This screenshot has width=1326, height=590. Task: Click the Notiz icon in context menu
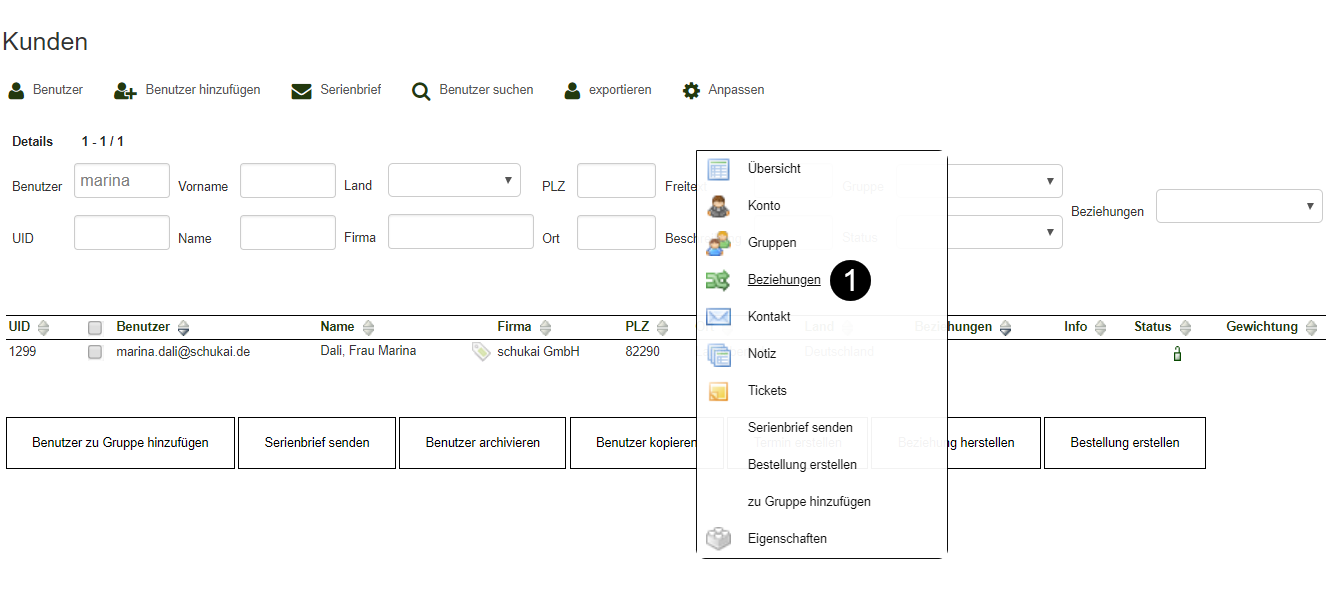pos(718,354)
